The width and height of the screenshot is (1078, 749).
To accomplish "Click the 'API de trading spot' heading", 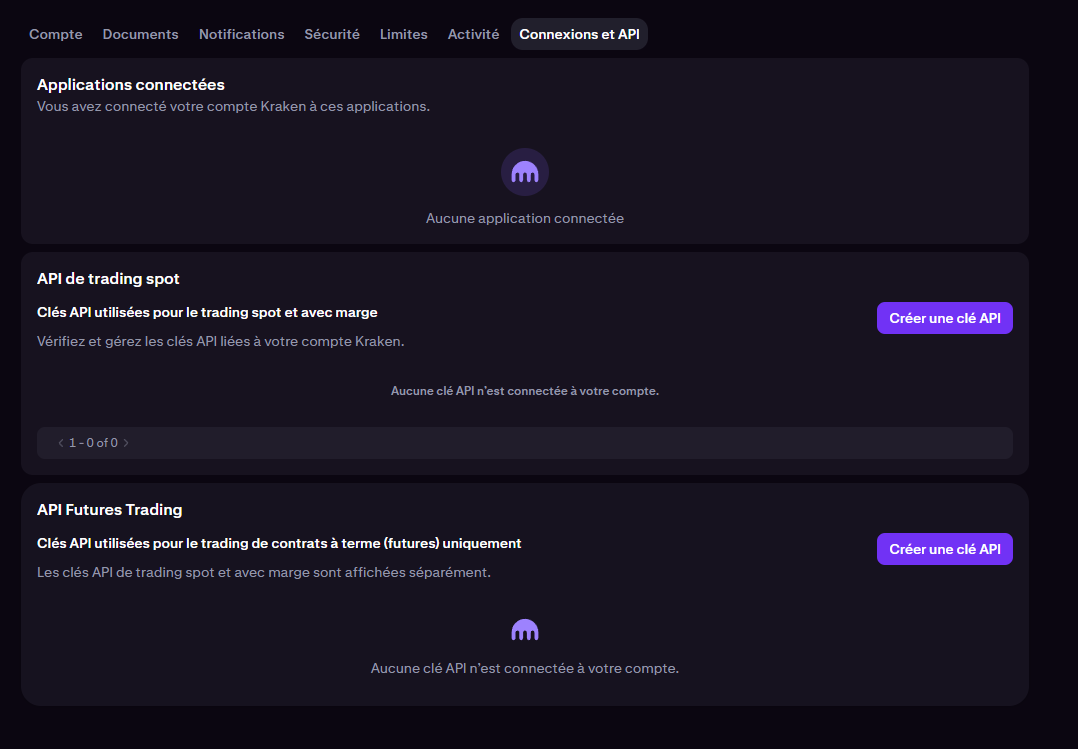I will coord(108,278).
